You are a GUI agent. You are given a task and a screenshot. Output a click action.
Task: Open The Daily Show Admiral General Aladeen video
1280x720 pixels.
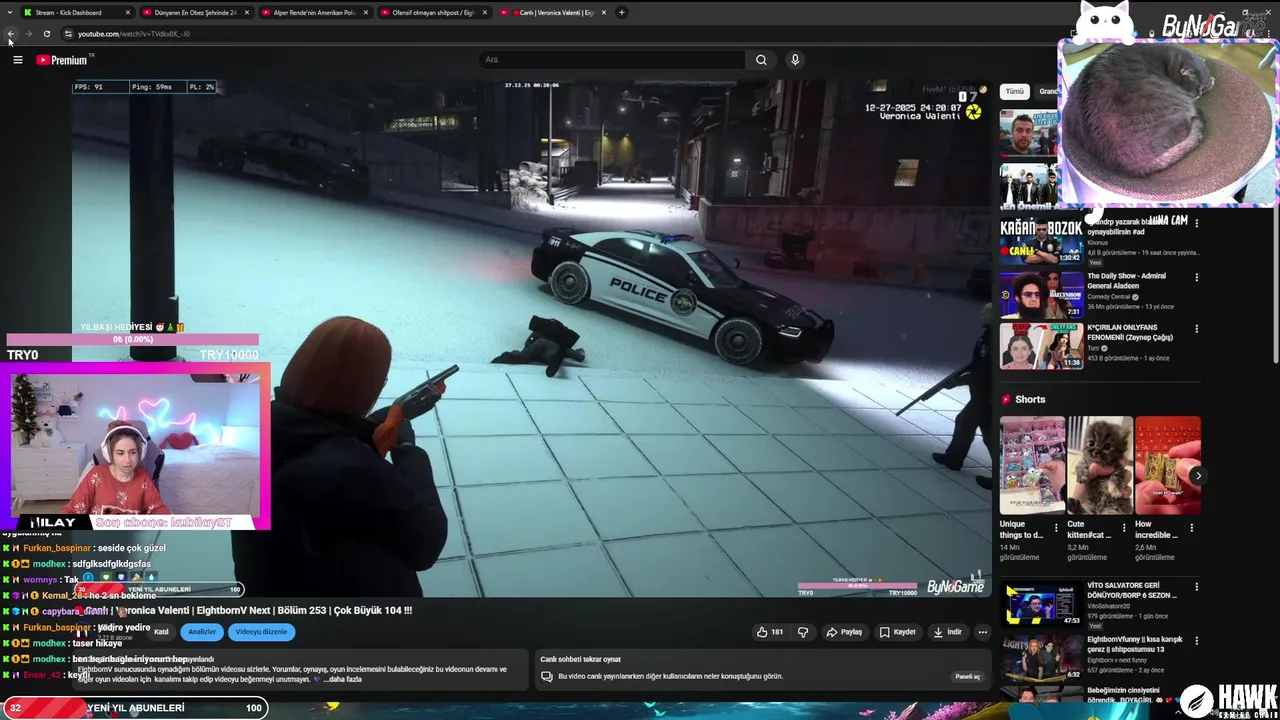pyautogui.click(x=1042, y=293)
